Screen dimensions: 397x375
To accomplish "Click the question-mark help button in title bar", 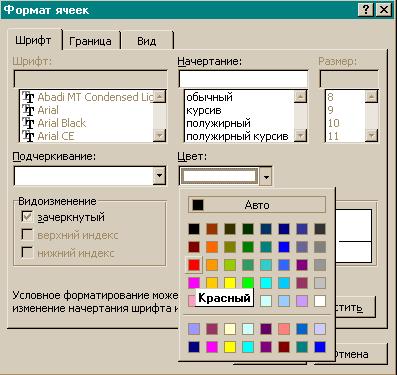I will click(365, 10).
